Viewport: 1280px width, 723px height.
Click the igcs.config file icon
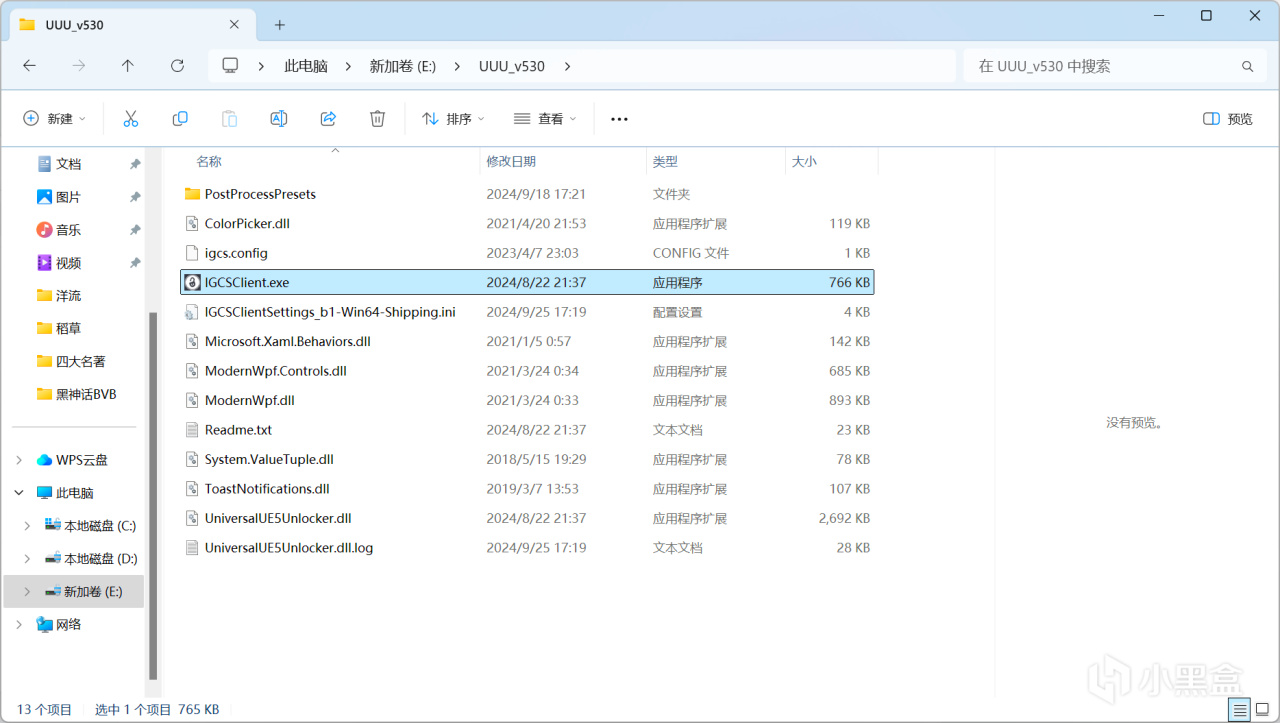pyautogui.click(x=193, y=253)
